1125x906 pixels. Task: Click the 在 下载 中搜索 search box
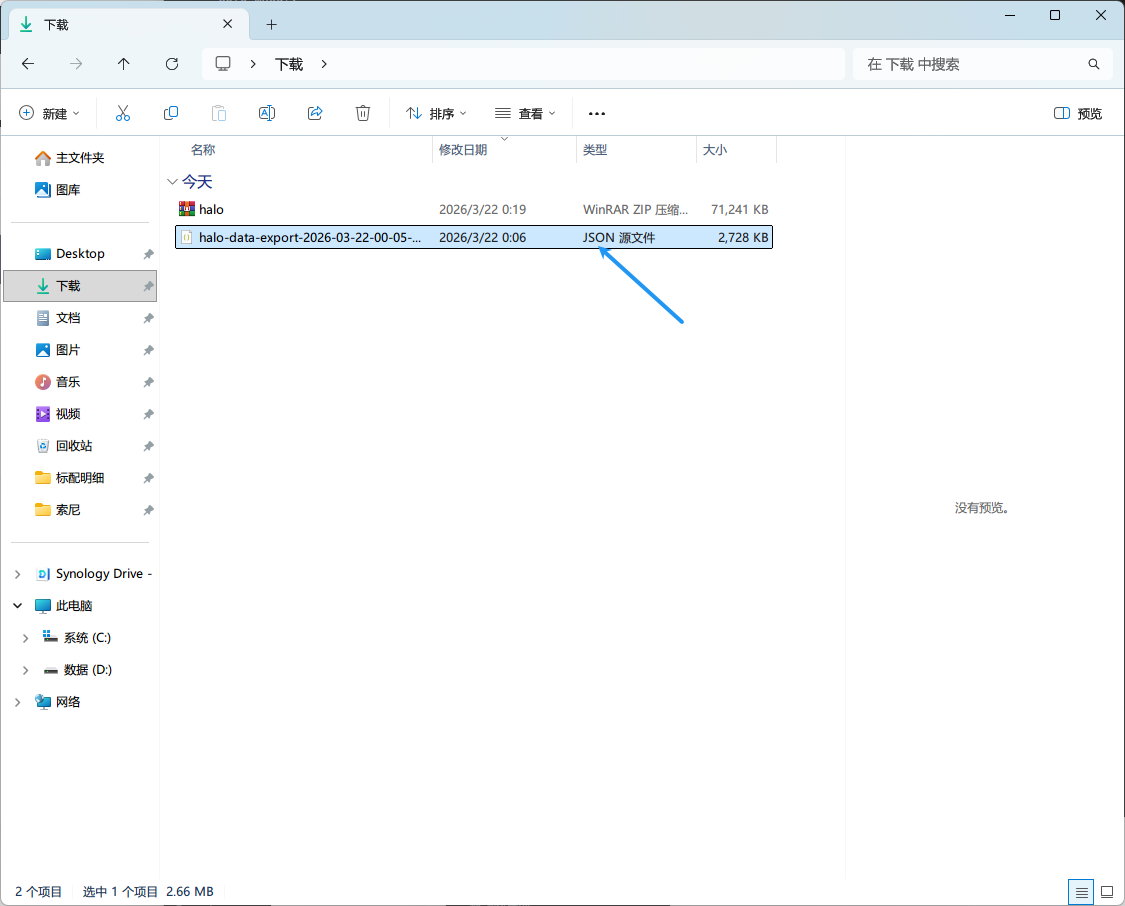(x=970, y=64)
